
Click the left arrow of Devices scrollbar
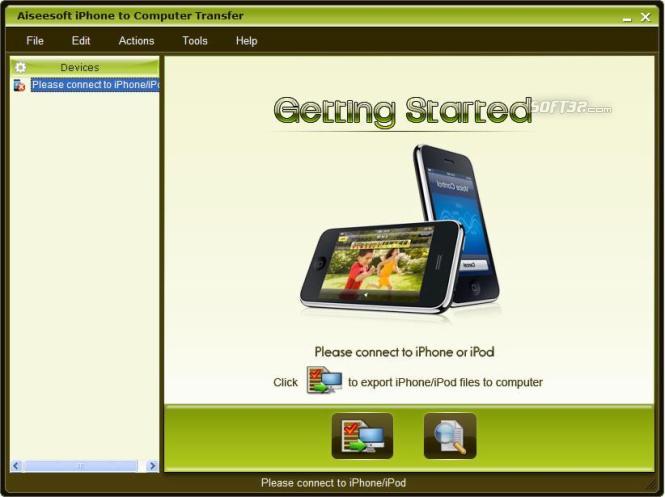[16, 466]
